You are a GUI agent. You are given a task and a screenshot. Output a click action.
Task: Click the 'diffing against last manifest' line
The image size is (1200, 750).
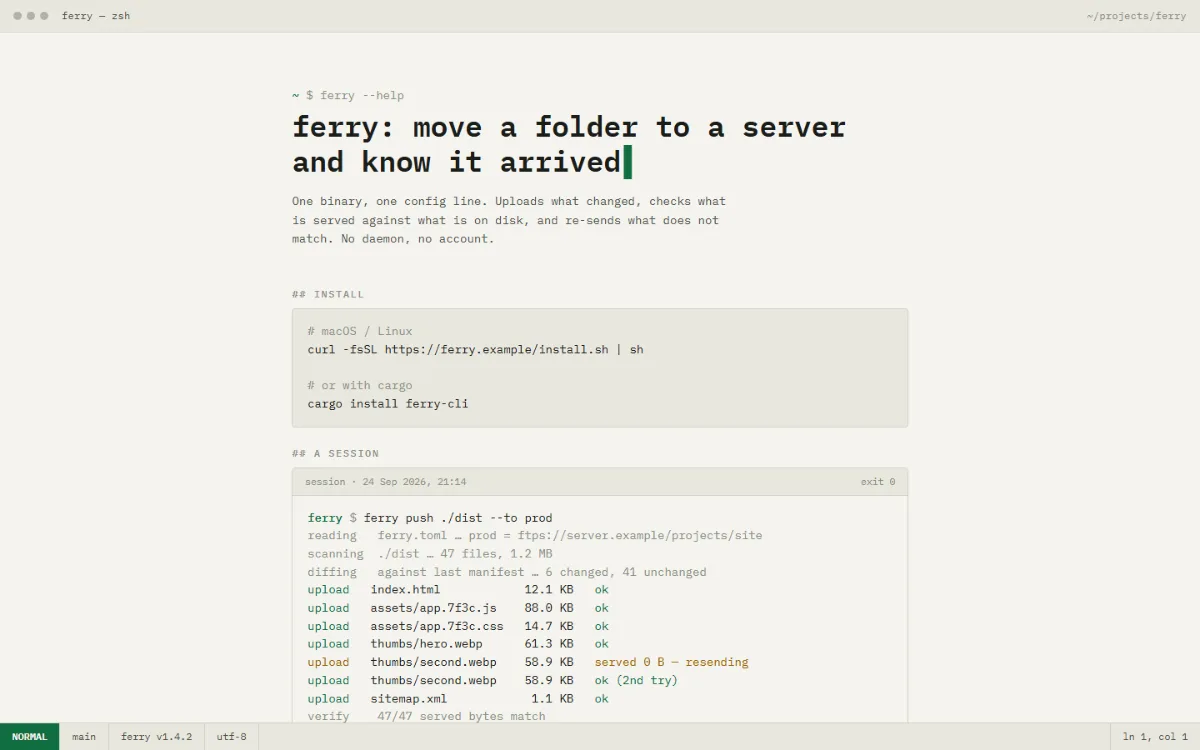pyautogui.click(x=507, y=573)
